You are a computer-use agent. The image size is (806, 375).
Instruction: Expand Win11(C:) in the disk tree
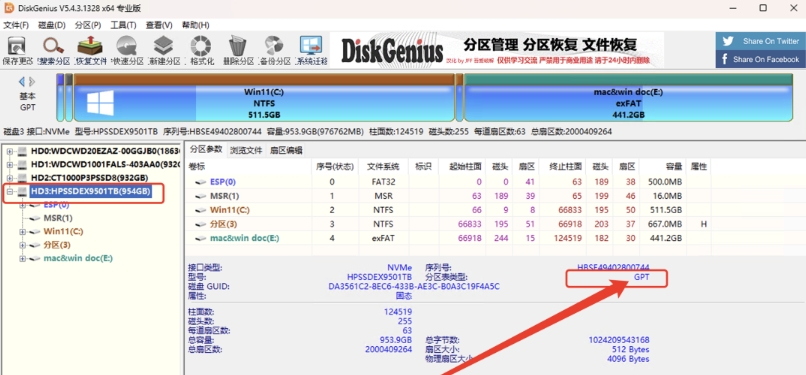[x=22, y=232]
